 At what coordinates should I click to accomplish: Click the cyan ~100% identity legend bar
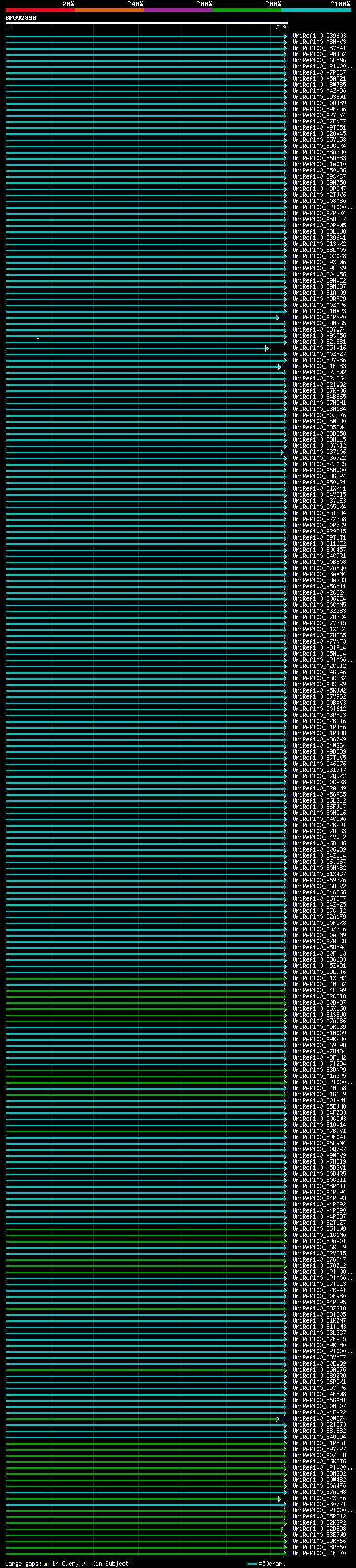tap(317, 10)
